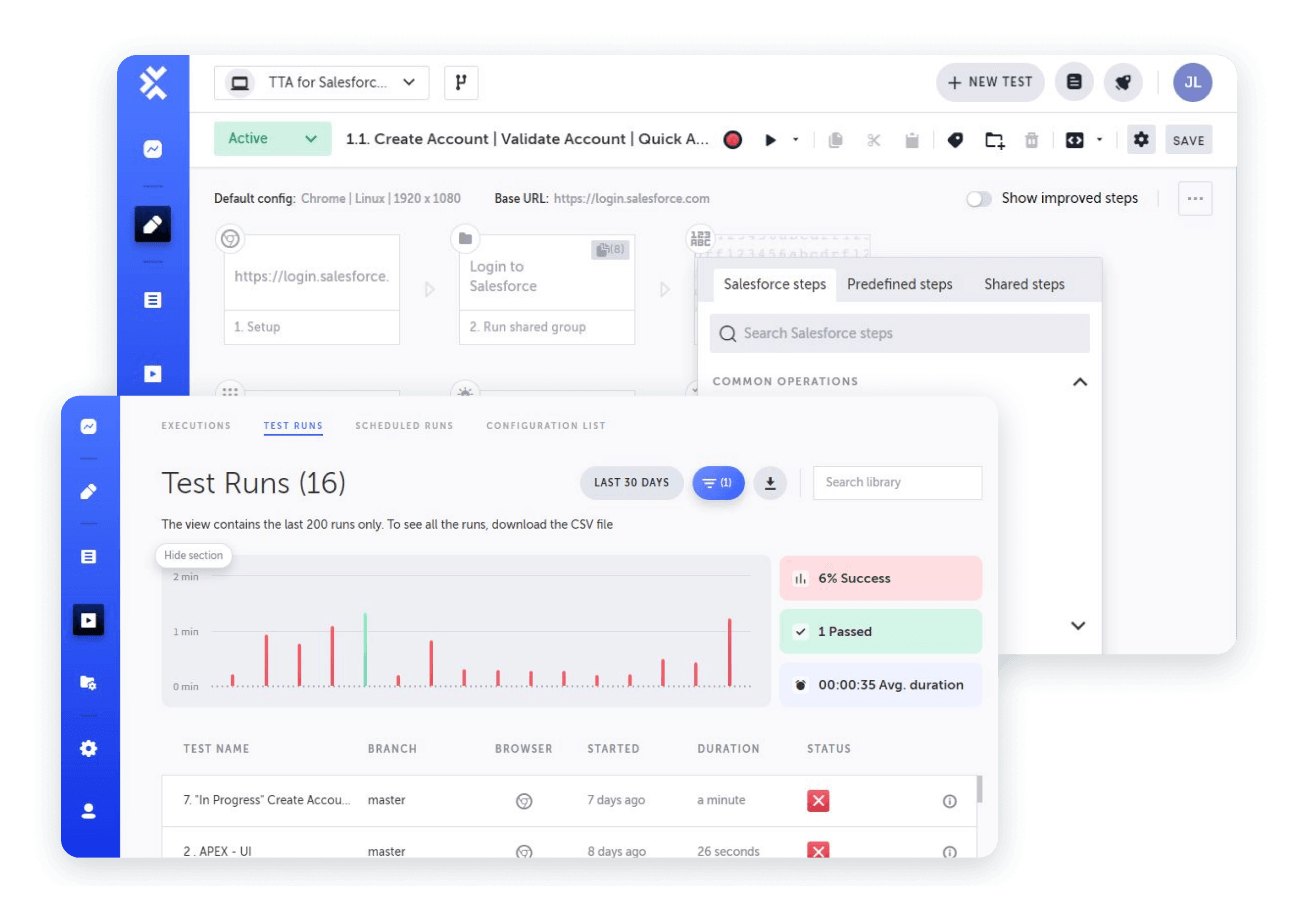Viewport: 1300px width, 910px height.
Task: Click the add-folder group icon
Action: (994, 140)
